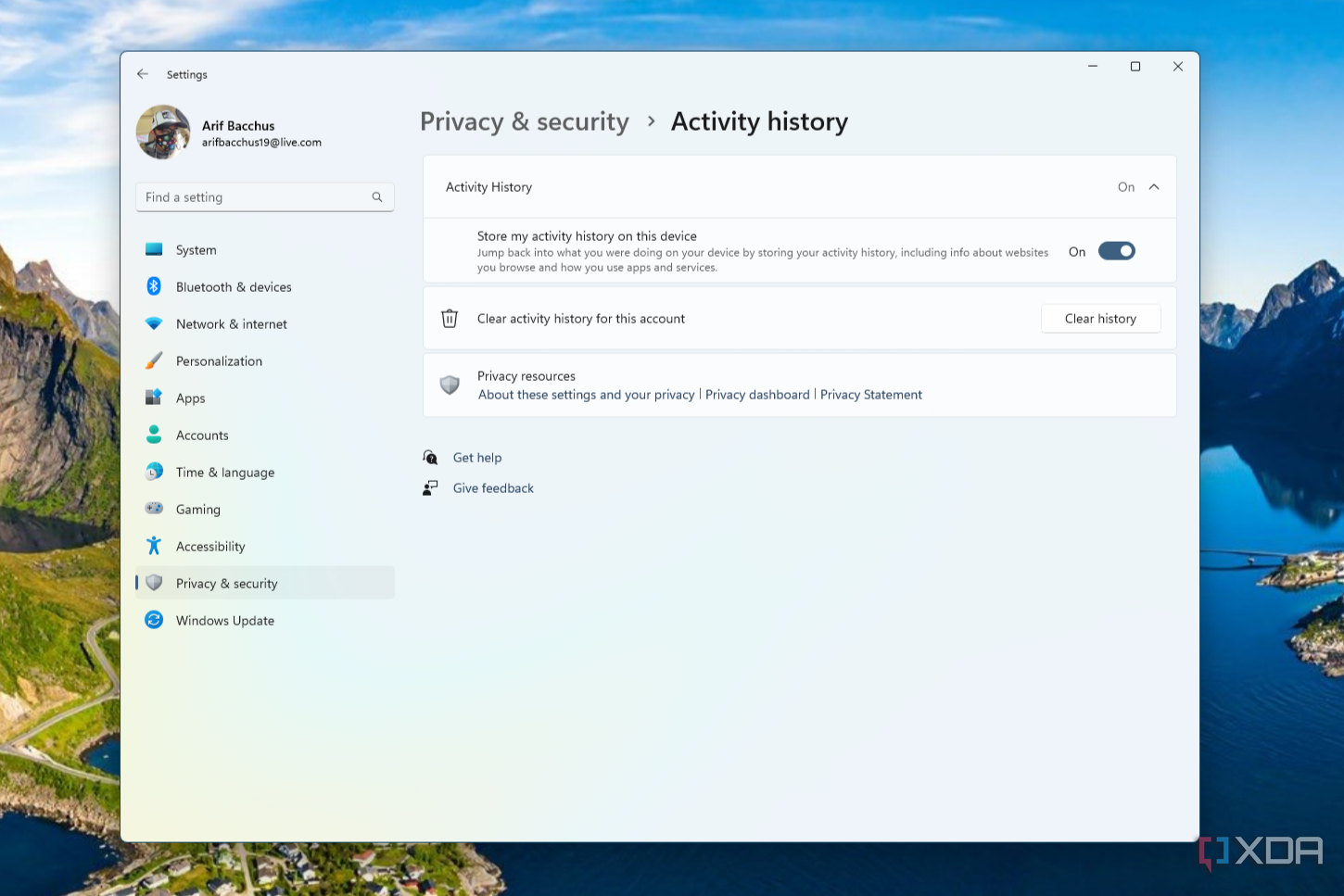
Task: Click the trash can icon
Action: [450, 318]
